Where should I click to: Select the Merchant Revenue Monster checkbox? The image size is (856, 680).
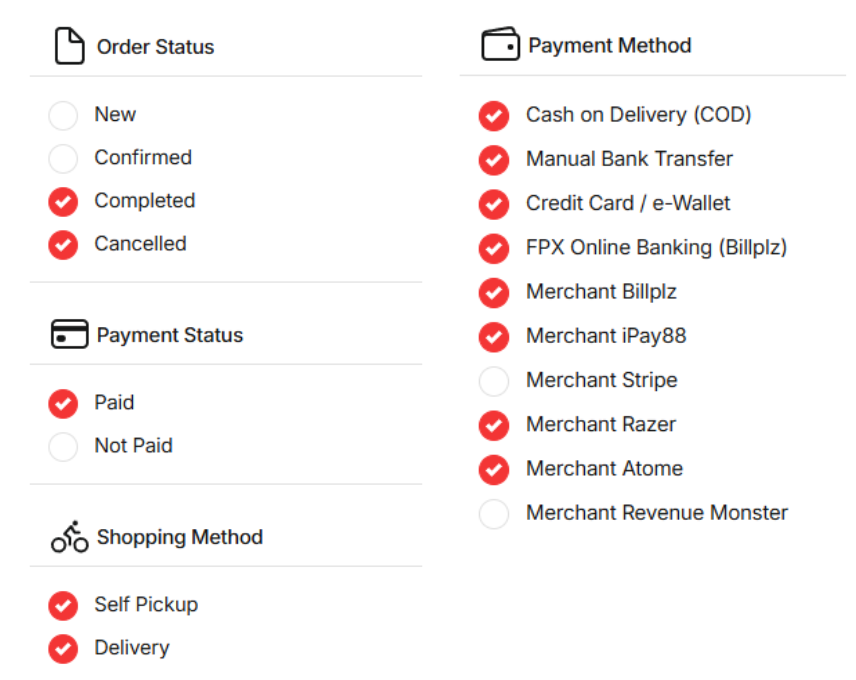tap(494, 513)
